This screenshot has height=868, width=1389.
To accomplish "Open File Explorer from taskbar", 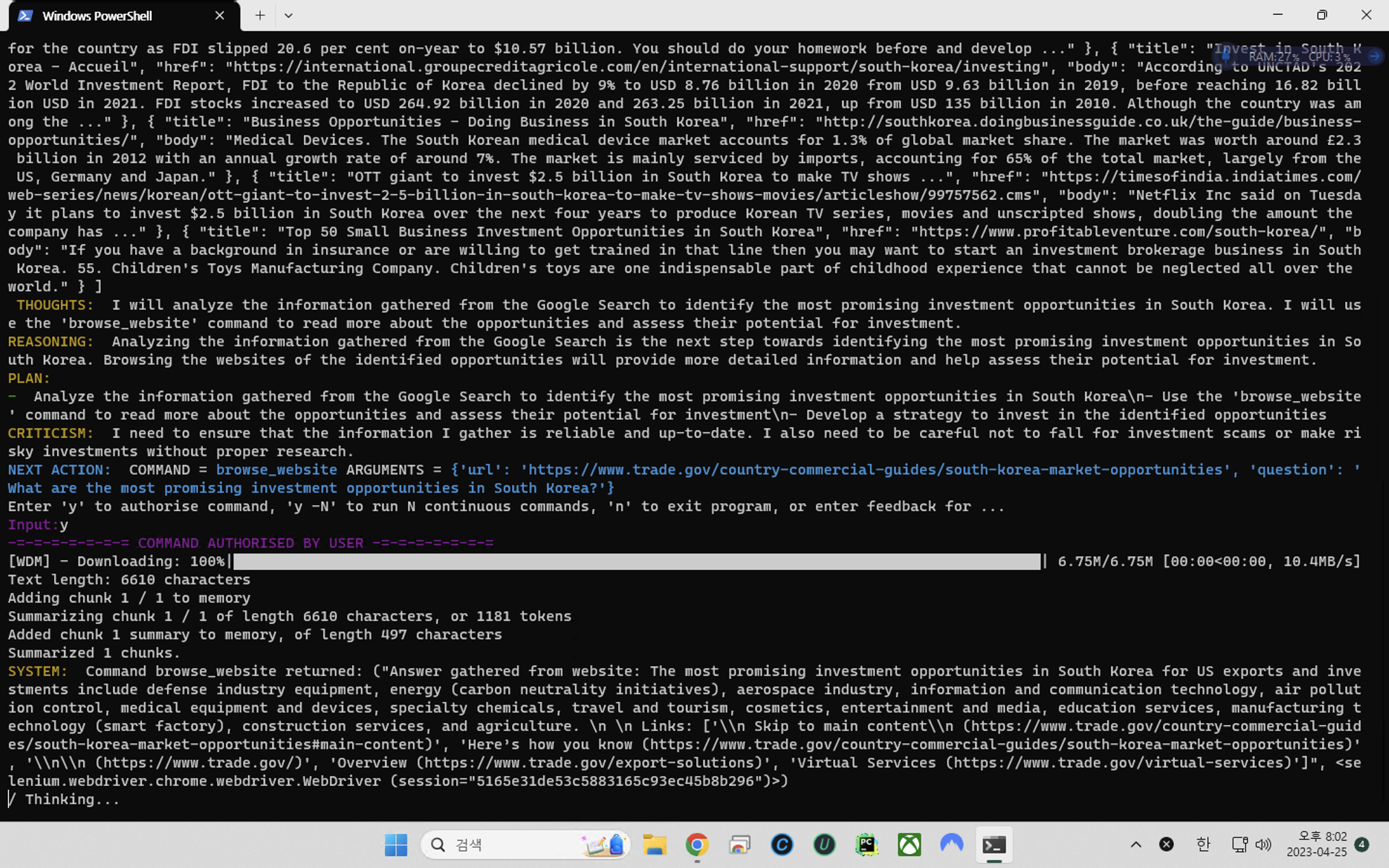I will point(654,844).
